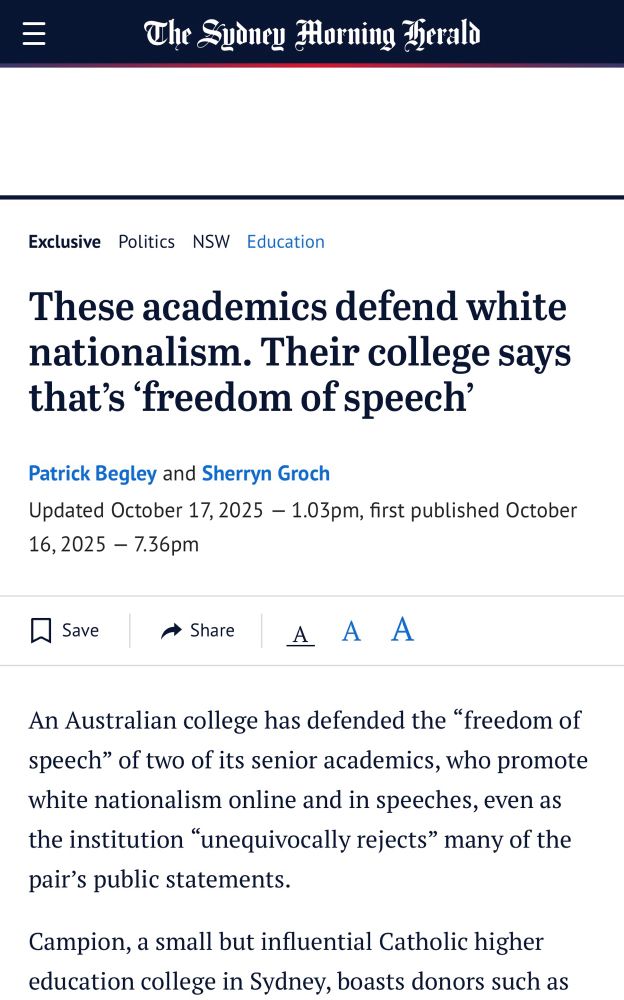The height and width of the screenshot is (1000, 624).
Task: Click the Share button
Action: (196, 630)
